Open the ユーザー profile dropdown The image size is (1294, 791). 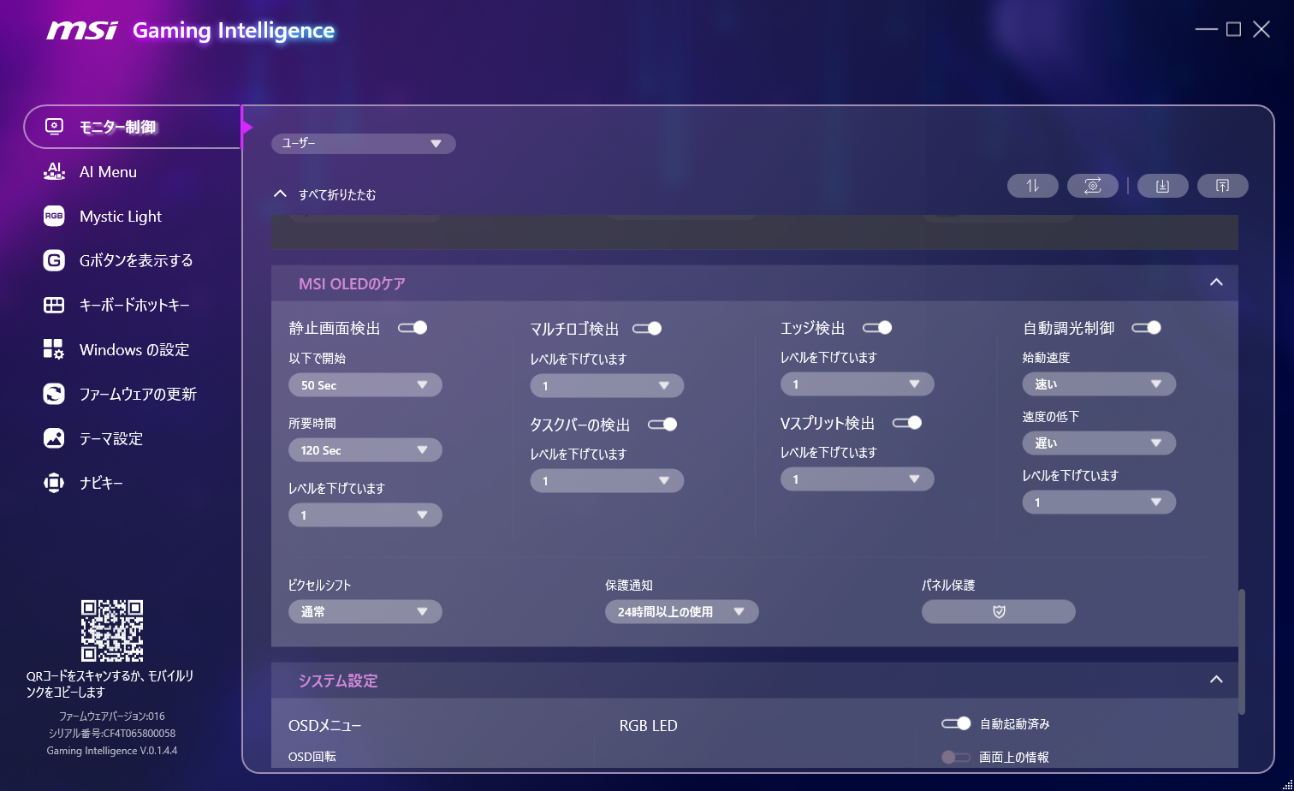coord(363,144)
